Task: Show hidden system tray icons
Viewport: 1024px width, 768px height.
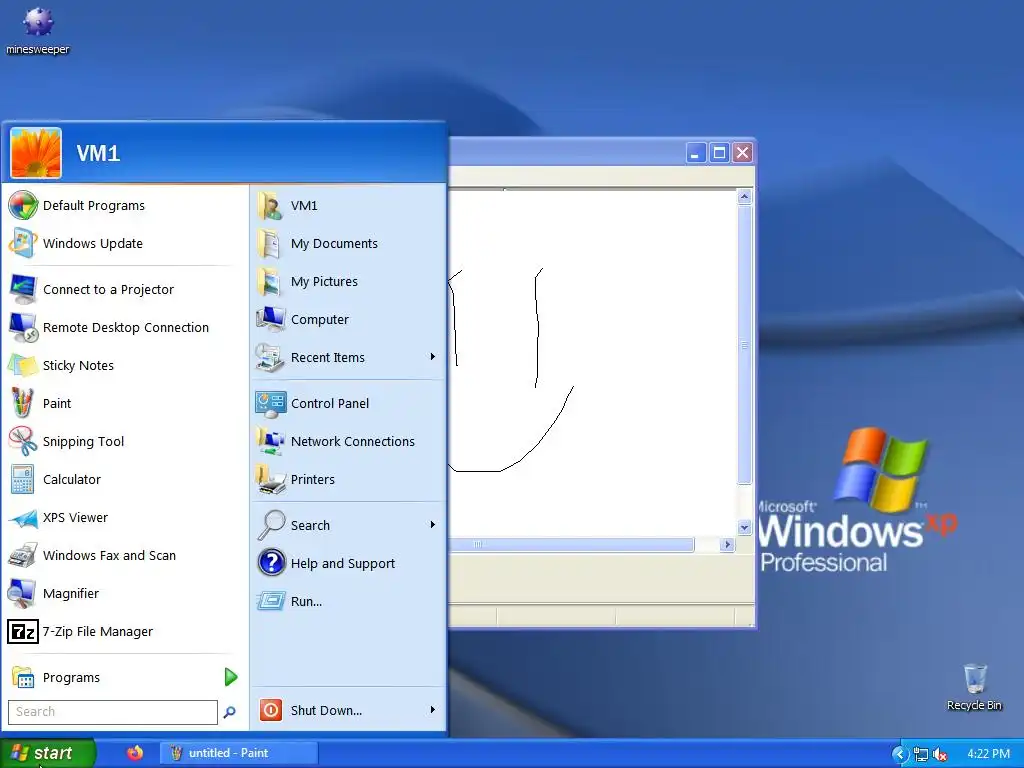Action: point(900,754)
